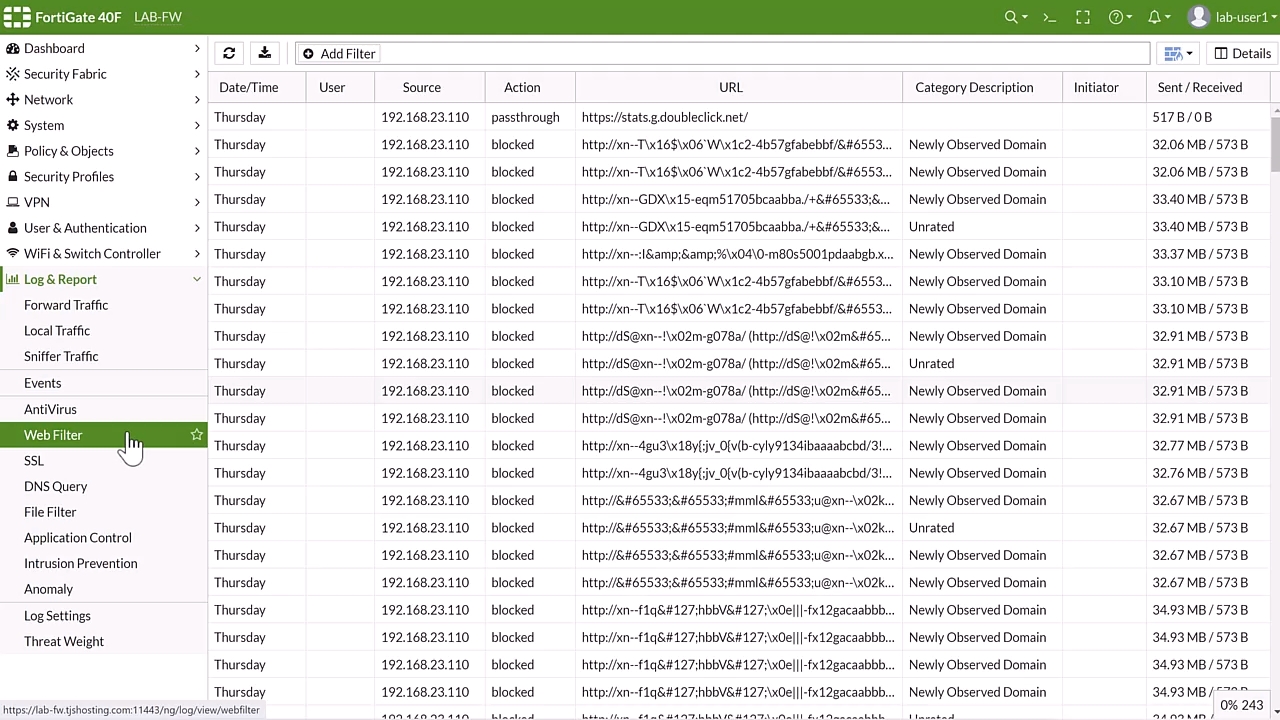Open the log source selector dropdown

coord(1178,53)
